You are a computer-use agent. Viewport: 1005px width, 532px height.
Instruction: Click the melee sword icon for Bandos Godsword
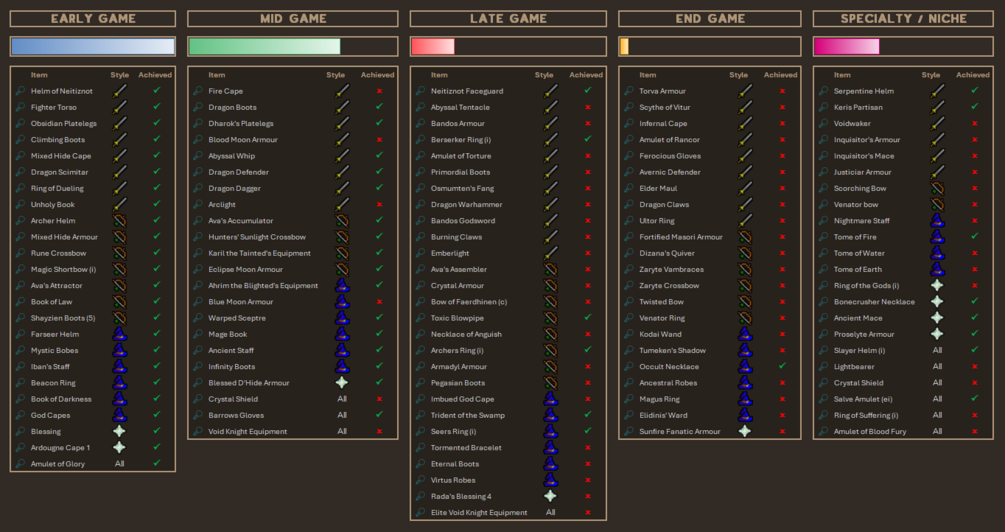[551, 220]
